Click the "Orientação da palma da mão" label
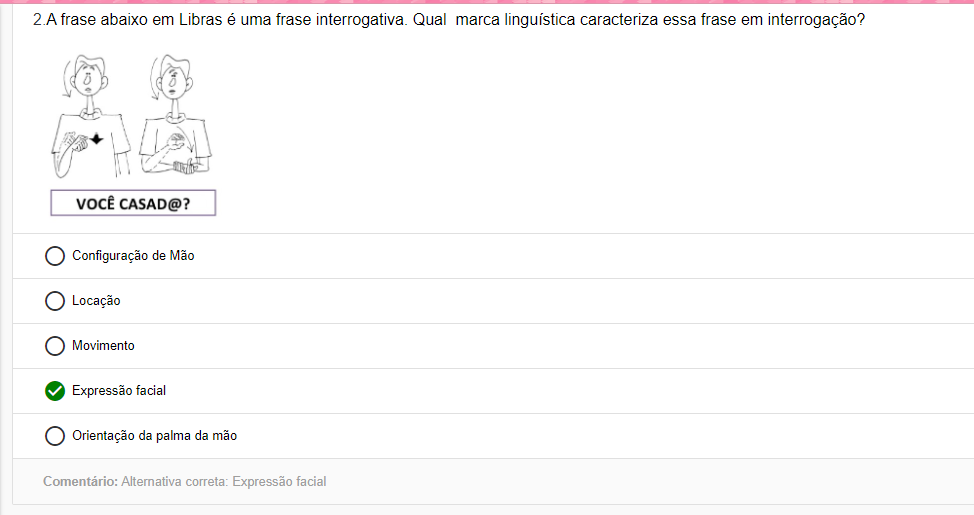 coord(154,436)
